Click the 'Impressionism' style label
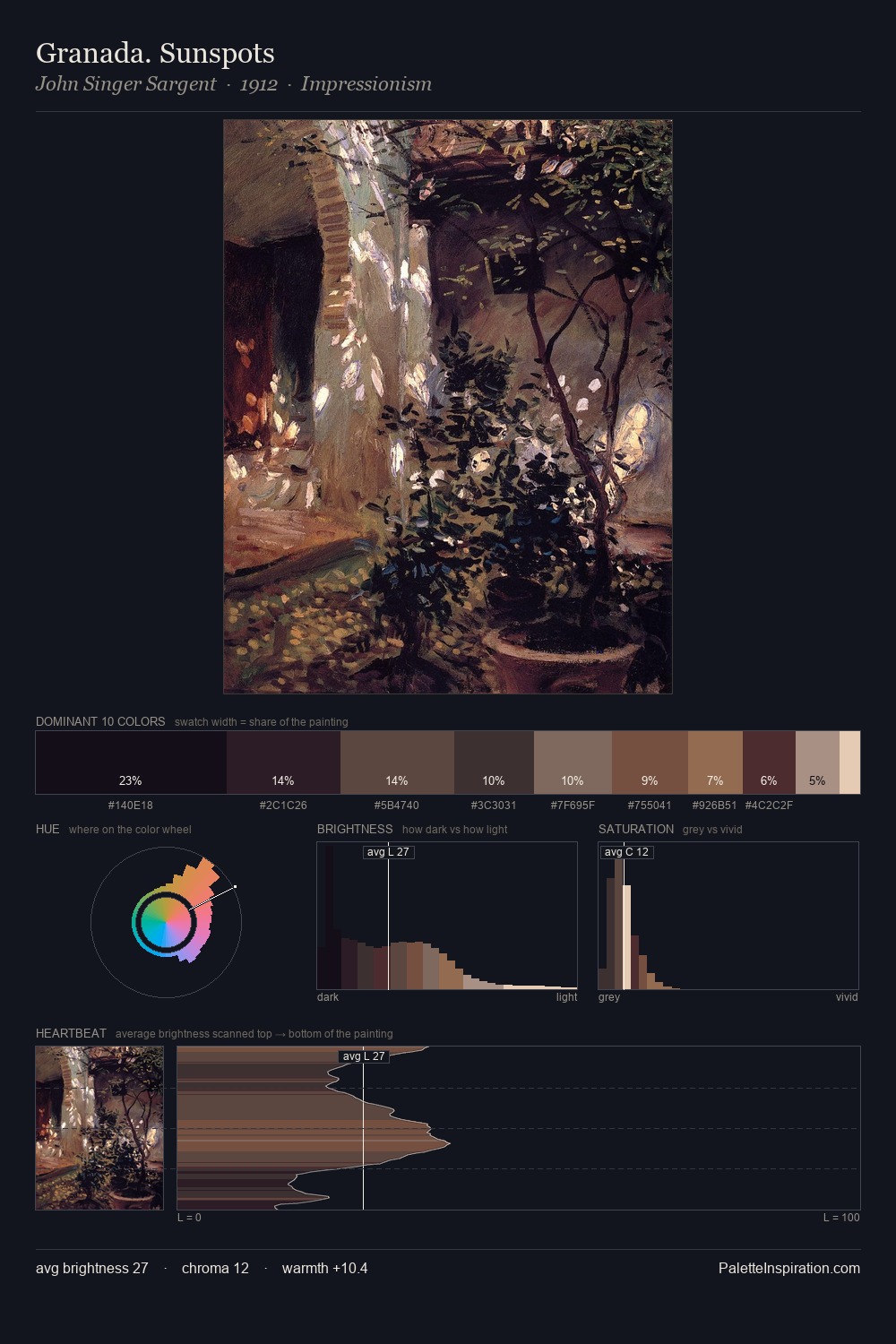Viewport: 896px width, 1344px height. pyautogui.click(x=366, y=84)
